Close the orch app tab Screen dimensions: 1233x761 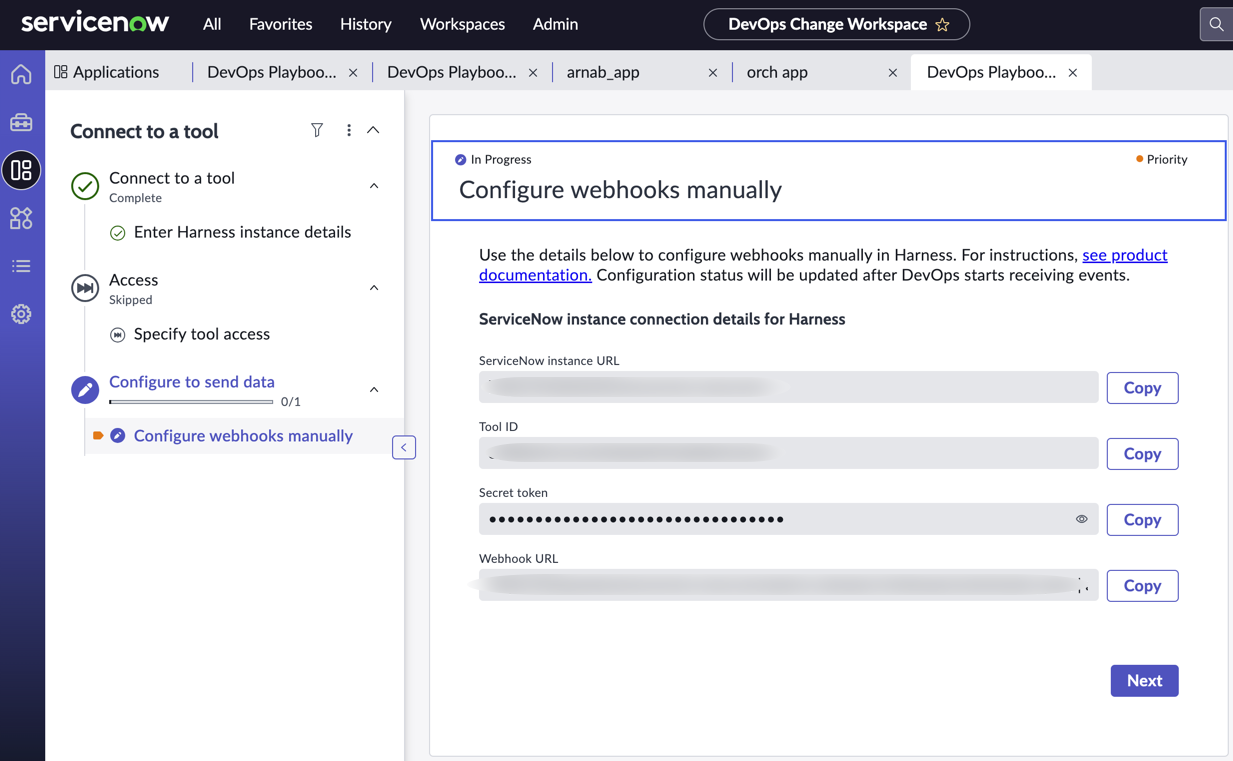[893, 72]
